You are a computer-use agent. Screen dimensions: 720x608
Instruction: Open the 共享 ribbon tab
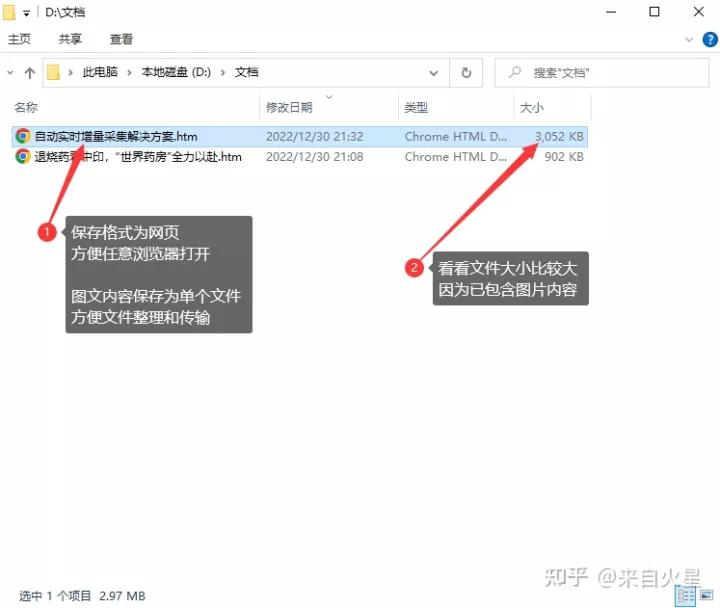70,39
